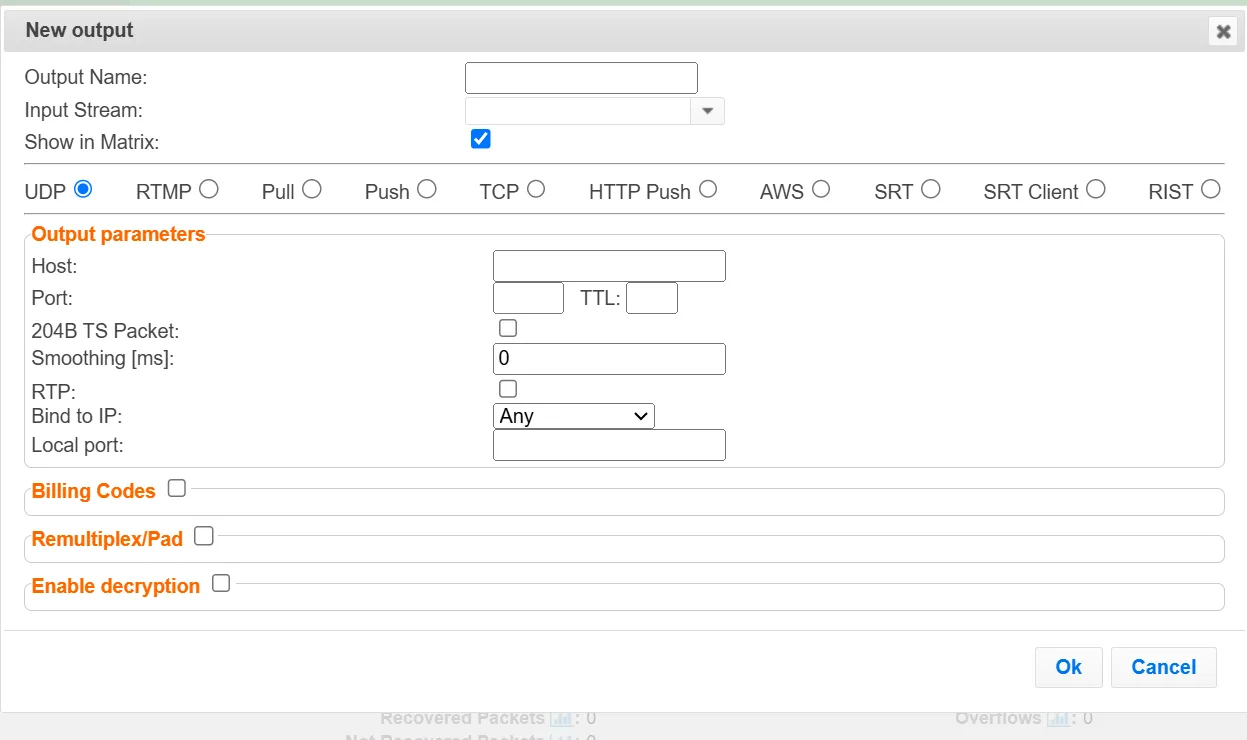Click the Ok button
The width and height of the screenshot is (1247, 740).
pyautogui.click(x=1069, y=667)
